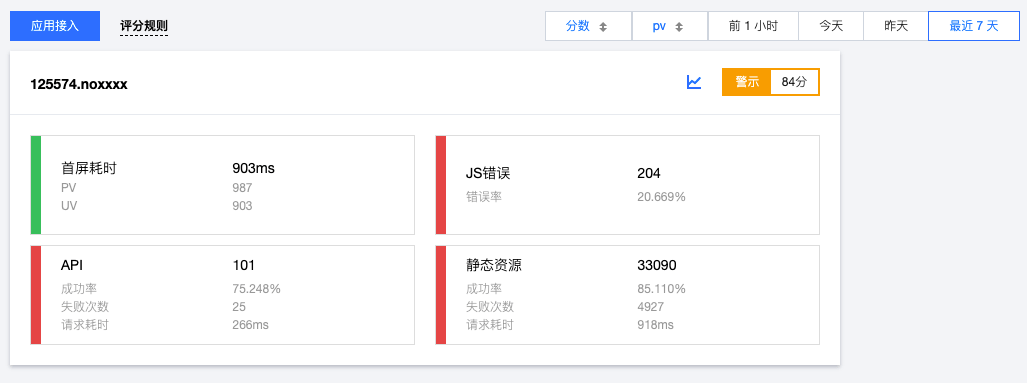Open the 首屏耗时 metric card
The height and width of the screenshot is (383, 1027).
pos(223,185)
